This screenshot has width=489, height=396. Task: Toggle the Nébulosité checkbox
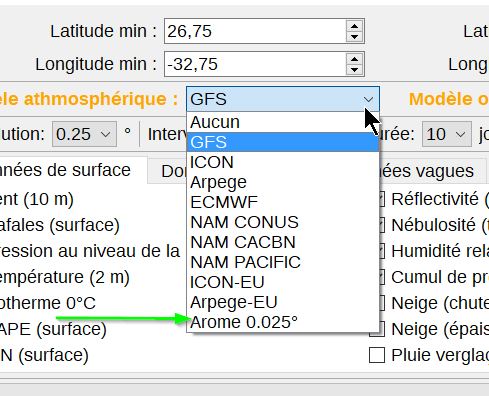click(x=381, y=225)
